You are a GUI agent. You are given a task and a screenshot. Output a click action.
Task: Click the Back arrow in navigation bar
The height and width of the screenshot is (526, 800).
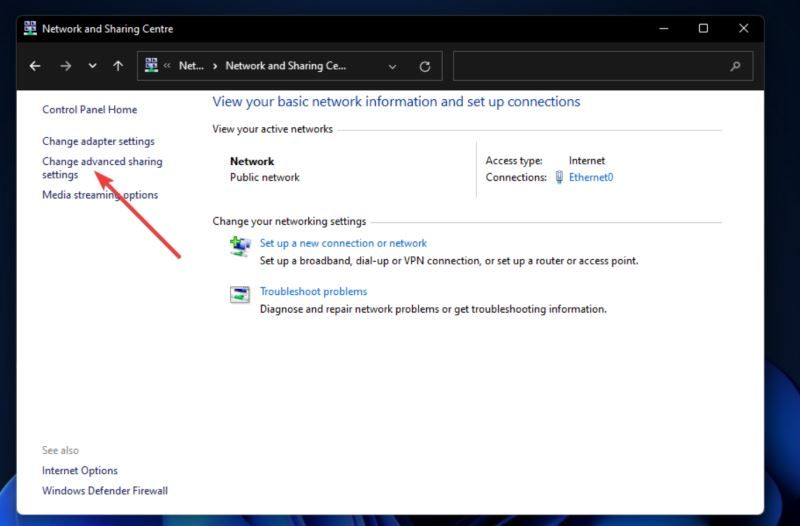(36, 66)
